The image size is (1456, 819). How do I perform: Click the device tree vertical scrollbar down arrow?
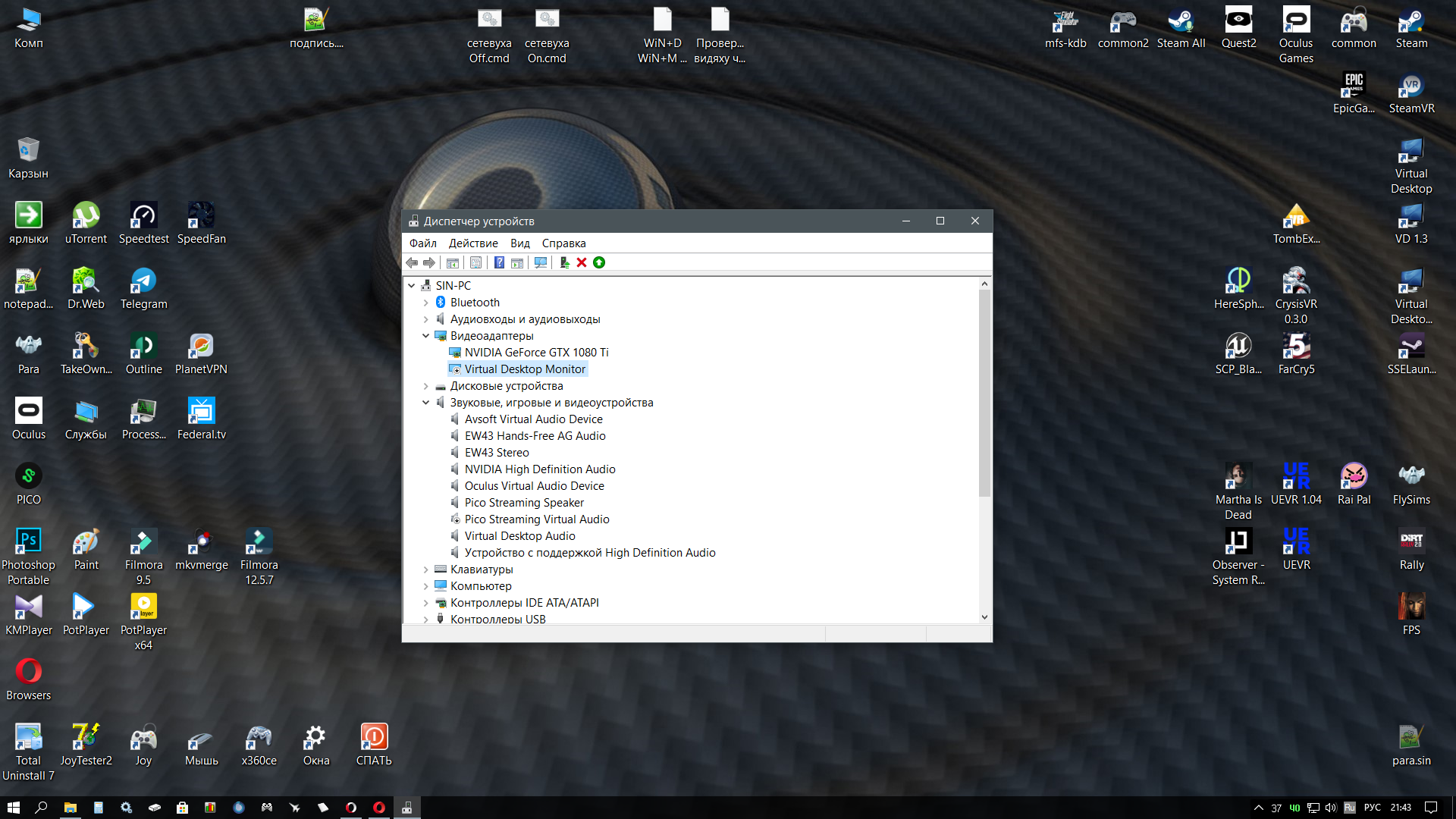click(x=984, y=617)
